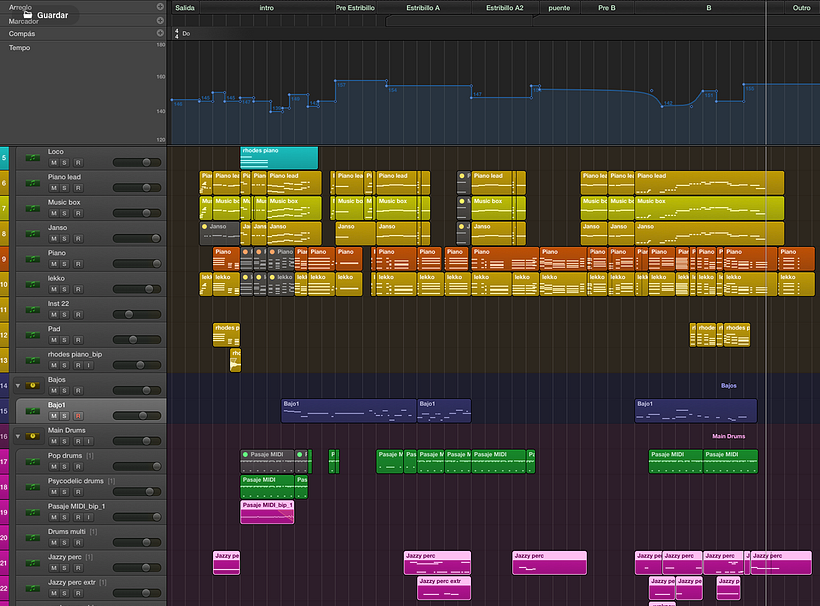This screenshot has width=820, height=606.
Task: Click the 157 tempo point
Action: click(335, 81)
